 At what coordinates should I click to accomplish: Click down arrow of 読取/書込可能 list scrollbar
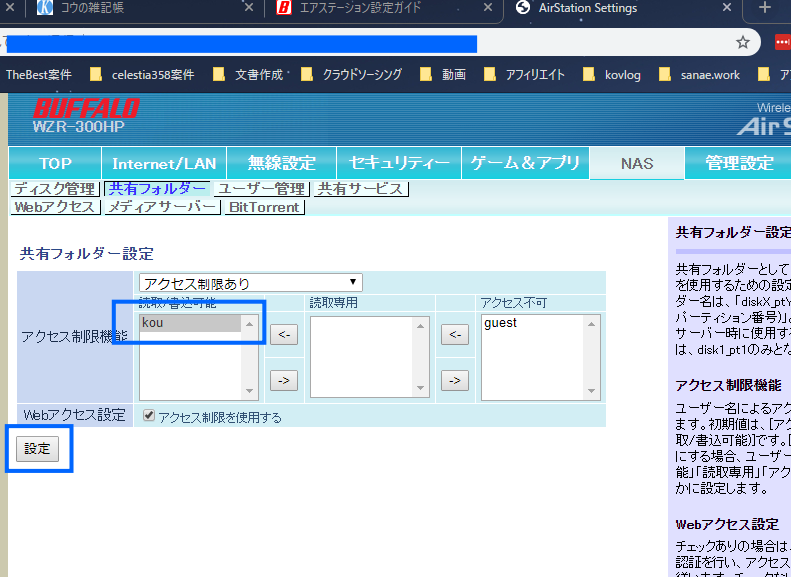[x=251, y=392]
